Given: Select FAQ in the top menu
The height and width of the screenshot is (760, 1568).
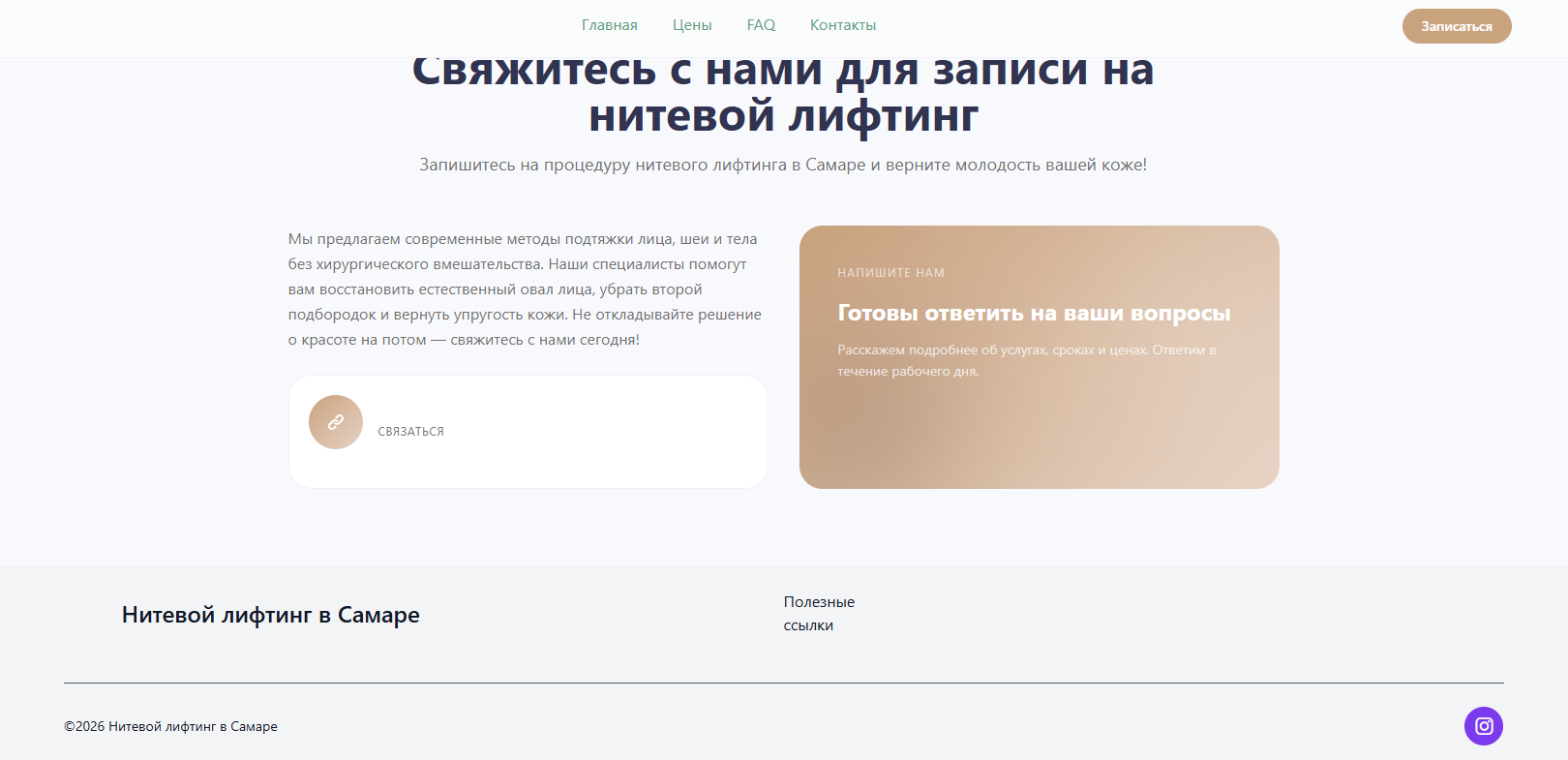Looking at the screenshot, I should point(761,25).
